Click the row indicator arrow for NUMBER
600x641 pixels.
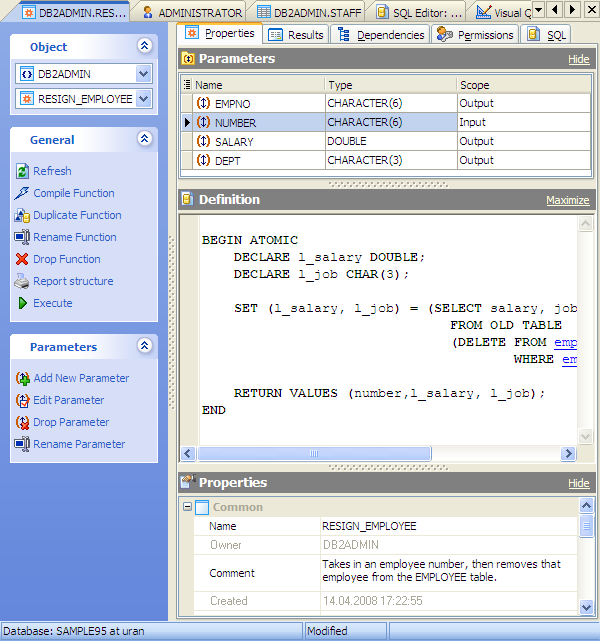187,122
